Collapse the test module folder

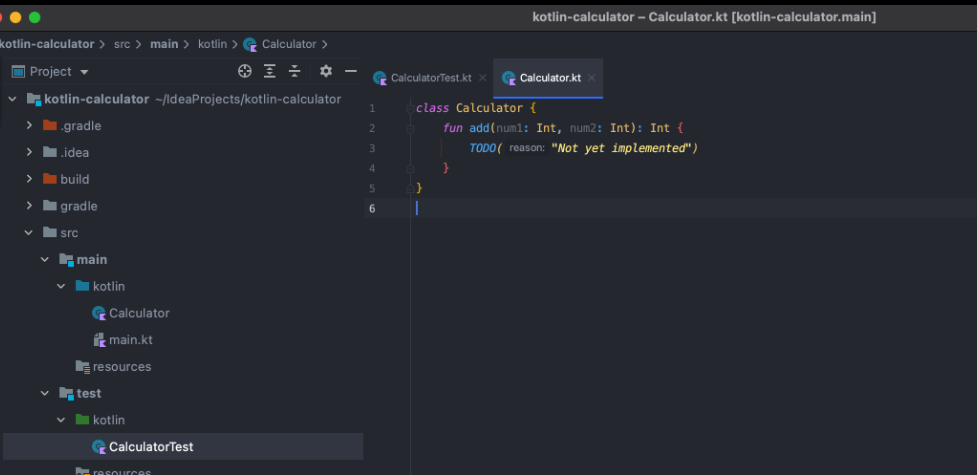pyautogui.click(x=45, y=394)
